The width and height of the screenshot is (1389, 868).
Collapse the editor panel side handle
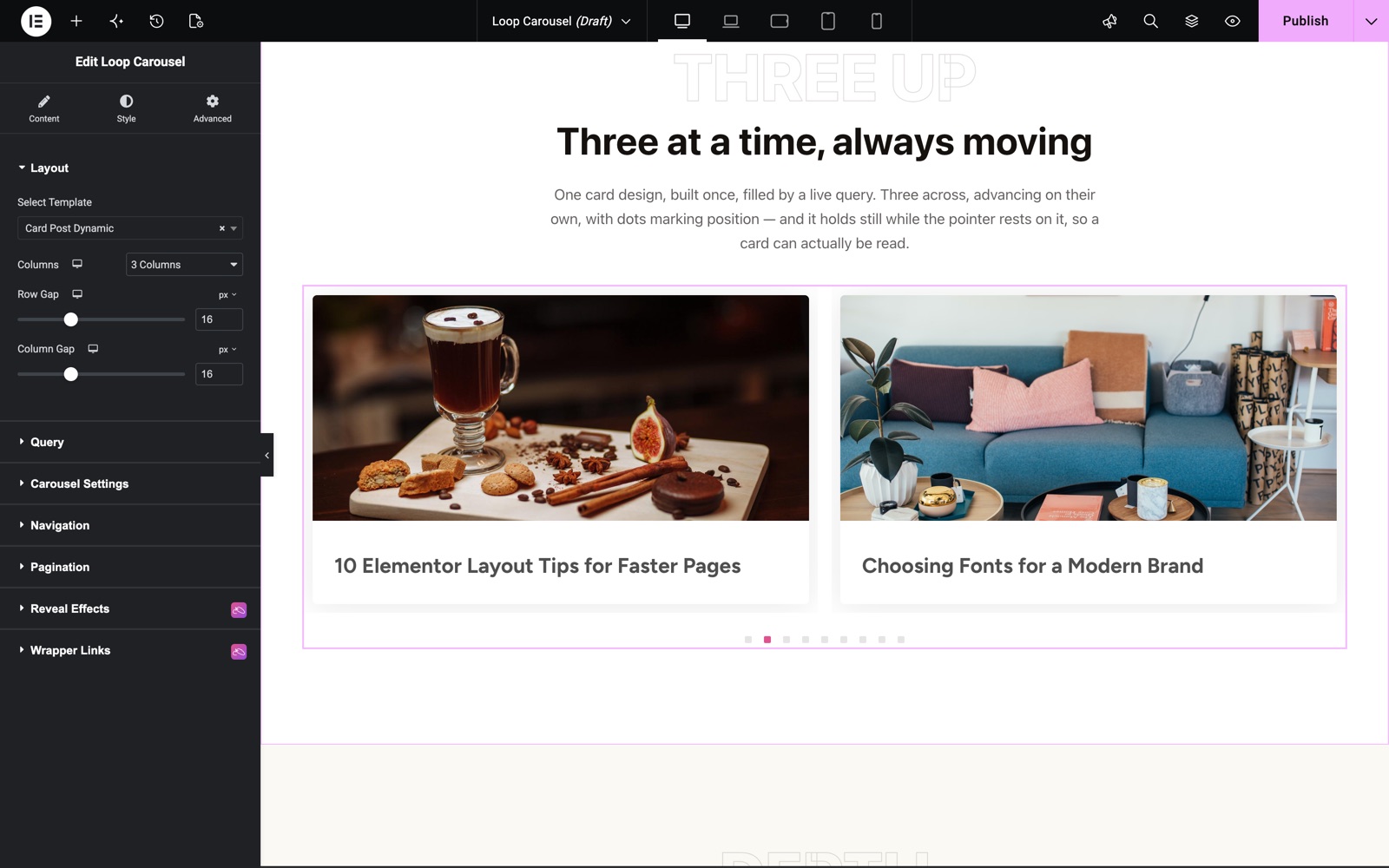267,455
